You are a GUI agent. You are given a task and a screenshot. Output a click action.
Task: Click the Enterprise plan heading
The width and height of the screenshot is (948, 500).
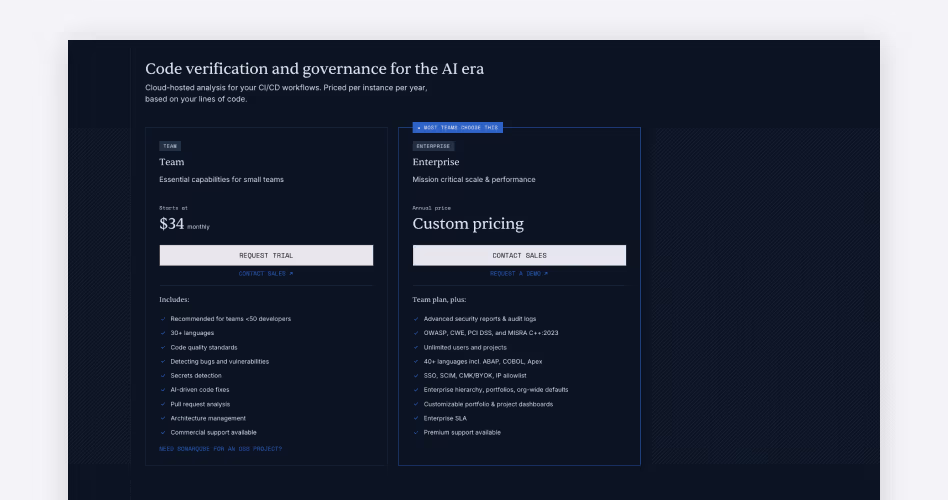(436, 162)
